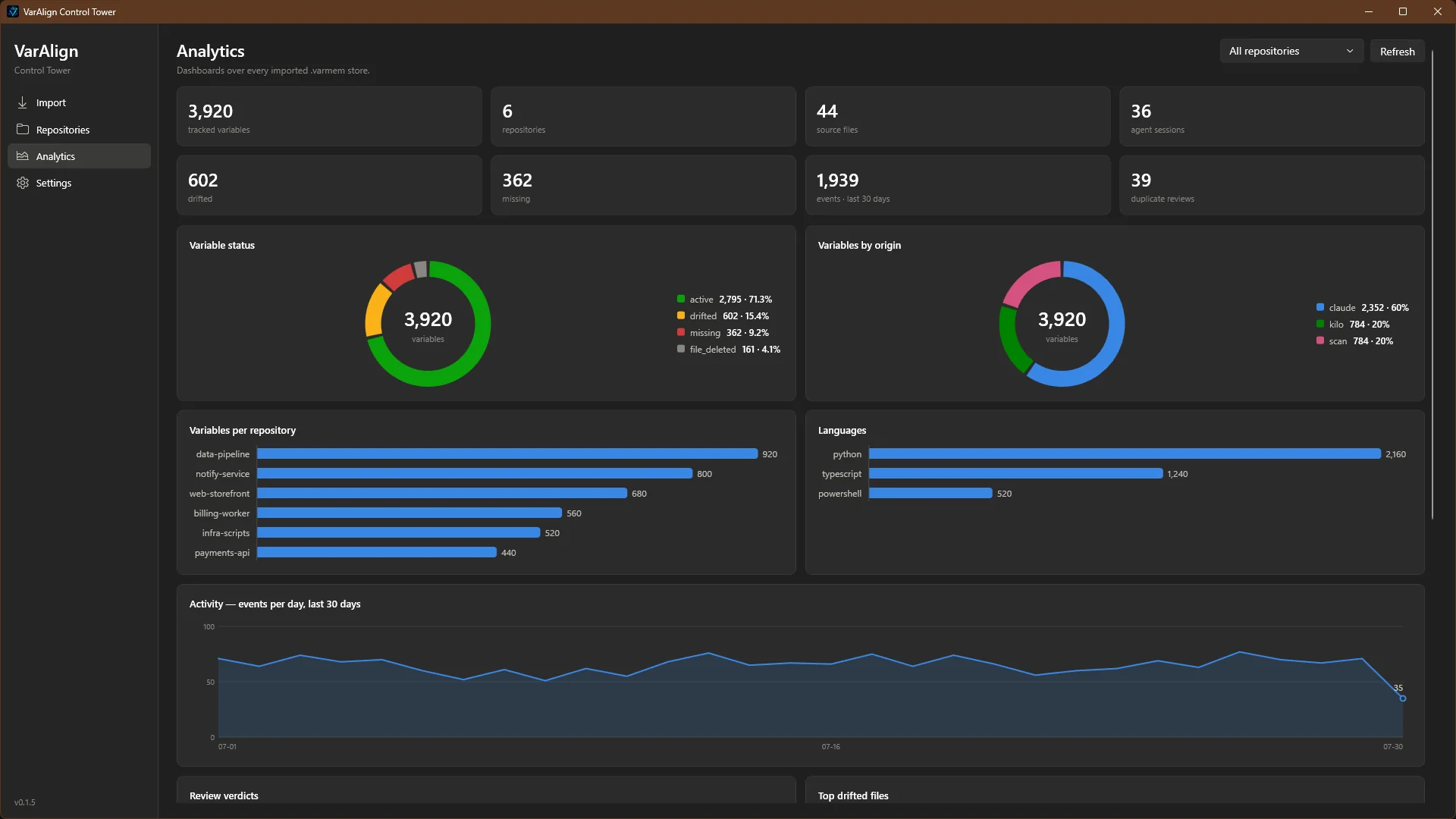Click the payments-api bar
Viewport: 1456px width, 819px height.
click(377, 552)
